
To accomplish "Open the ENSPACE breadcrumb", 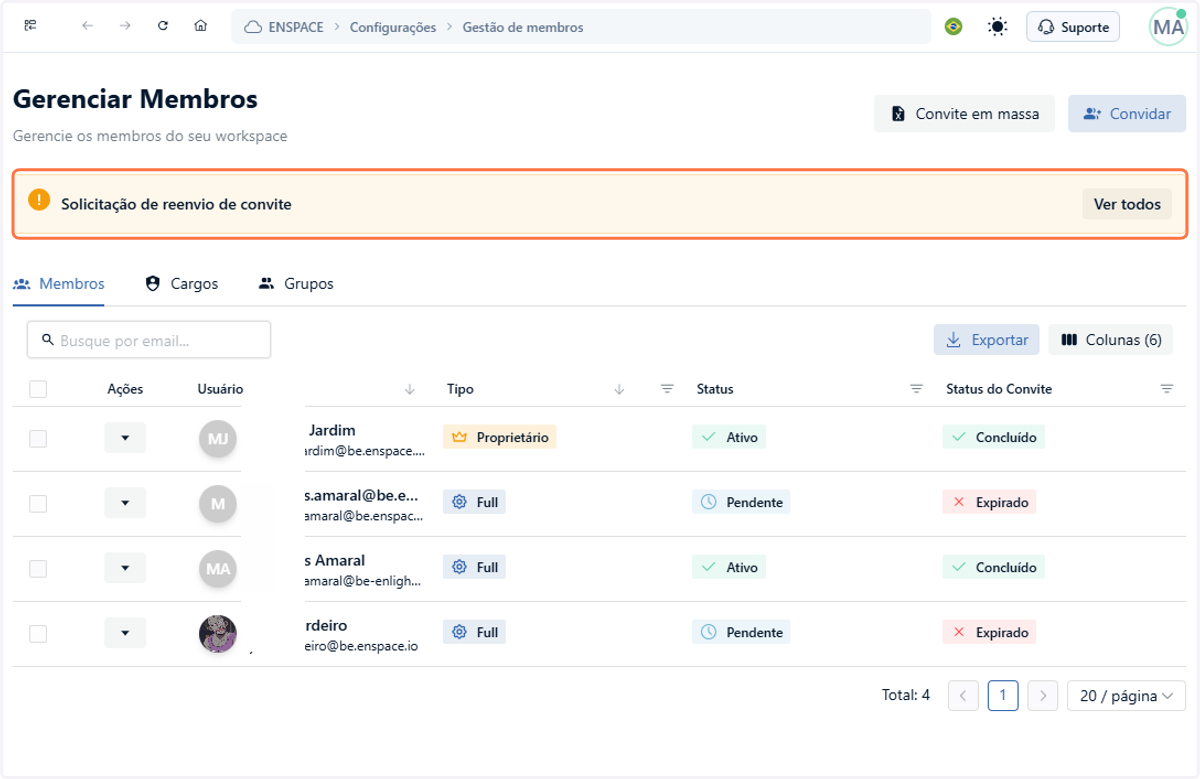I will click(x=285, y=27).
